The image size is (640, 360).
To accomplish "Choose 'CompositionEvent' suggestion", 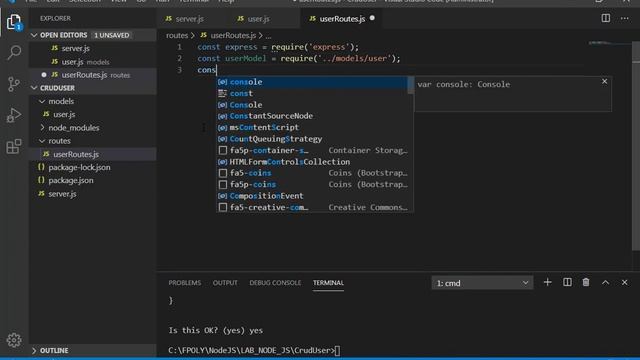I will 312,196.
